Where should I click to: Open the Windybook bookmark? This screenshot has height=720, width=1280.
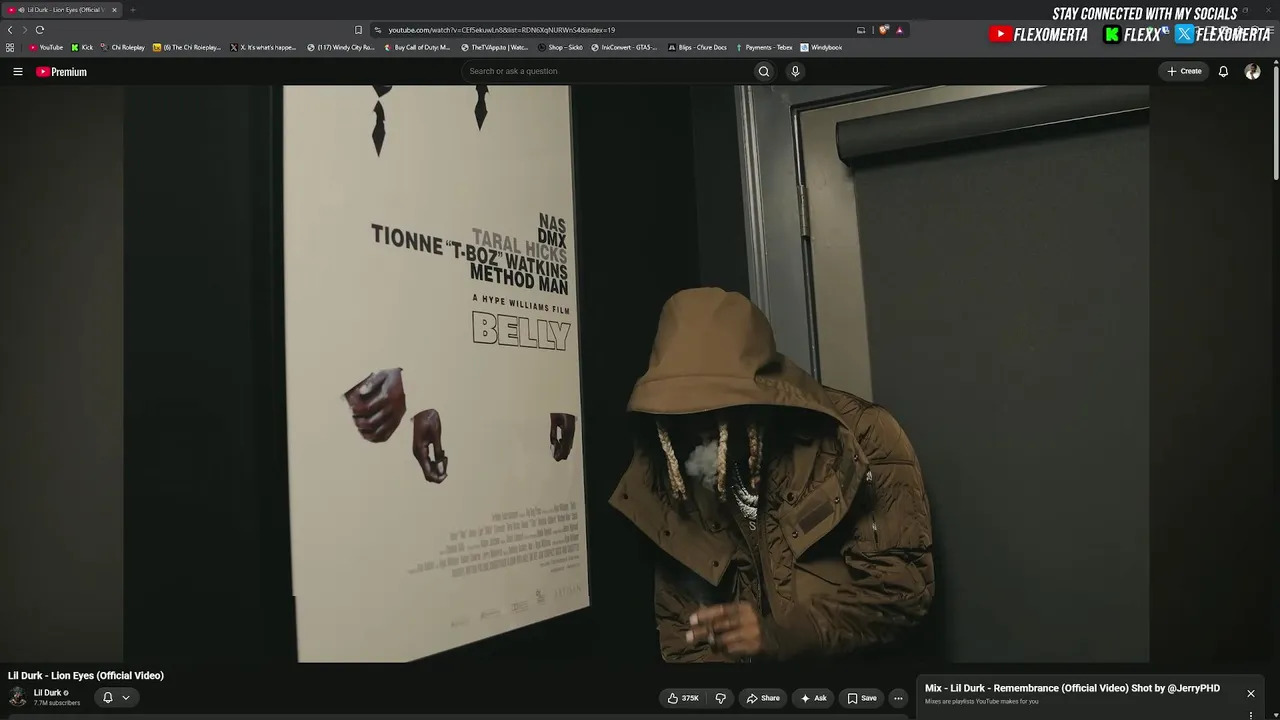[x=821, y=47]
